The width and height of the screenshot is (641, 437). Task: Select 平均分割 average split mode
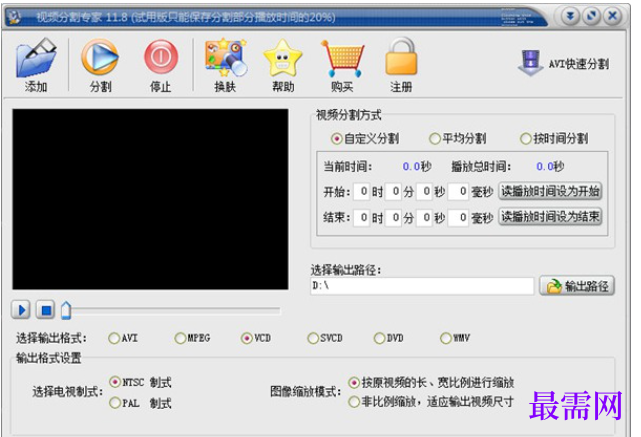pyautogui.click(x=457, y=139)
